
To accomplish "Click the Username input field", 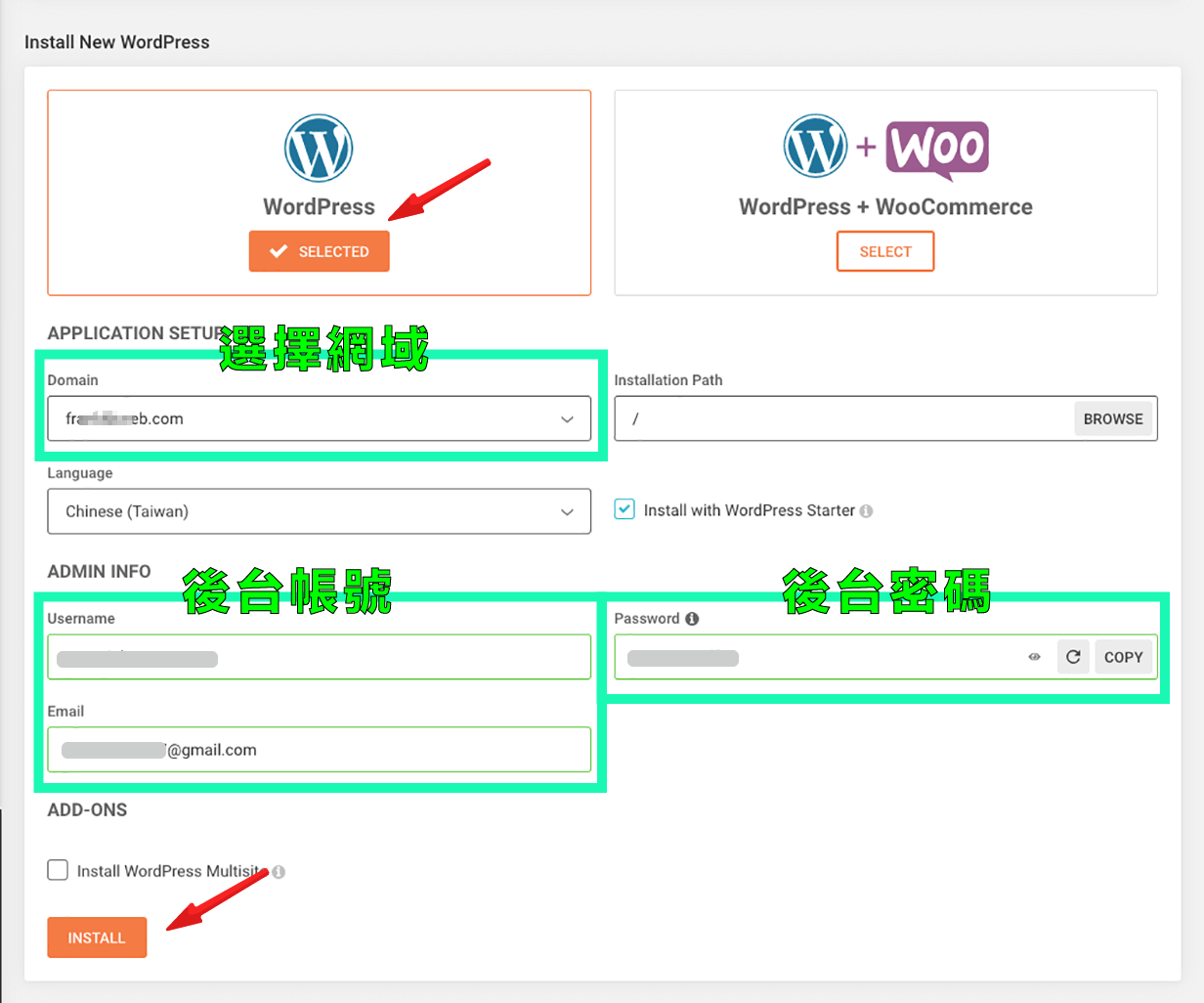I will (x=319, y=657).
